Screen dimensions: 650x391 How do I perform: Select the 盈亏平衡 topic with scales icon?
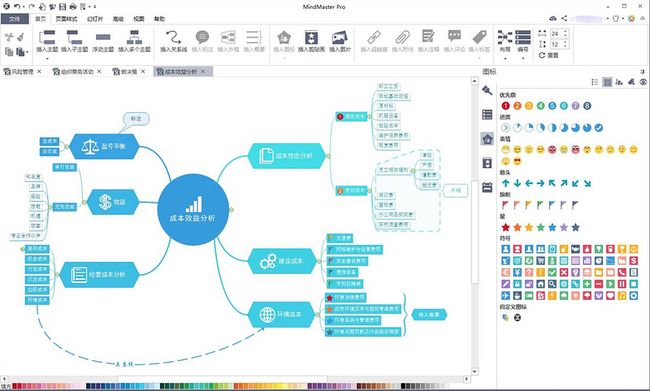pos(104,146)
